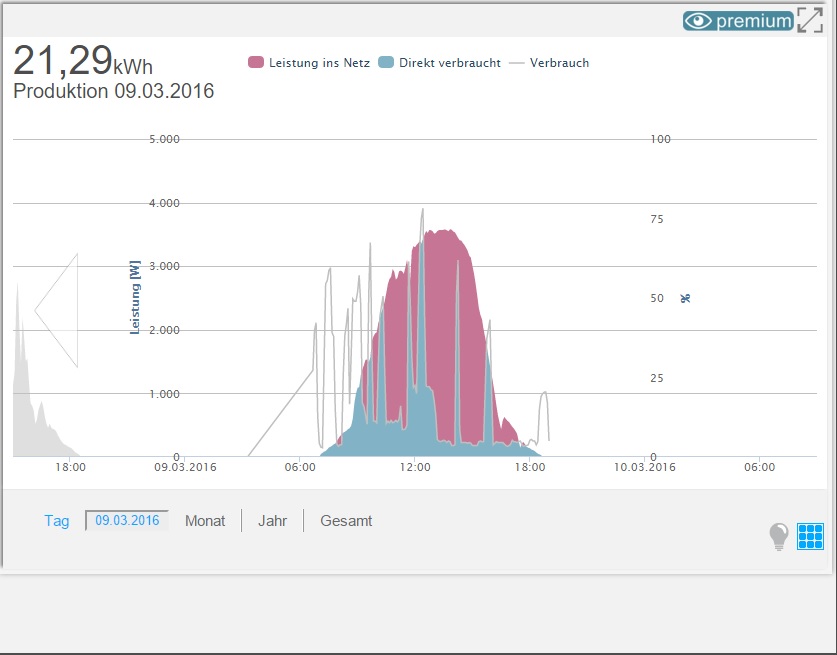This screenshot has width=837, height=655.
Task: Switch to the Gesamt view
Action: (346, 521)
